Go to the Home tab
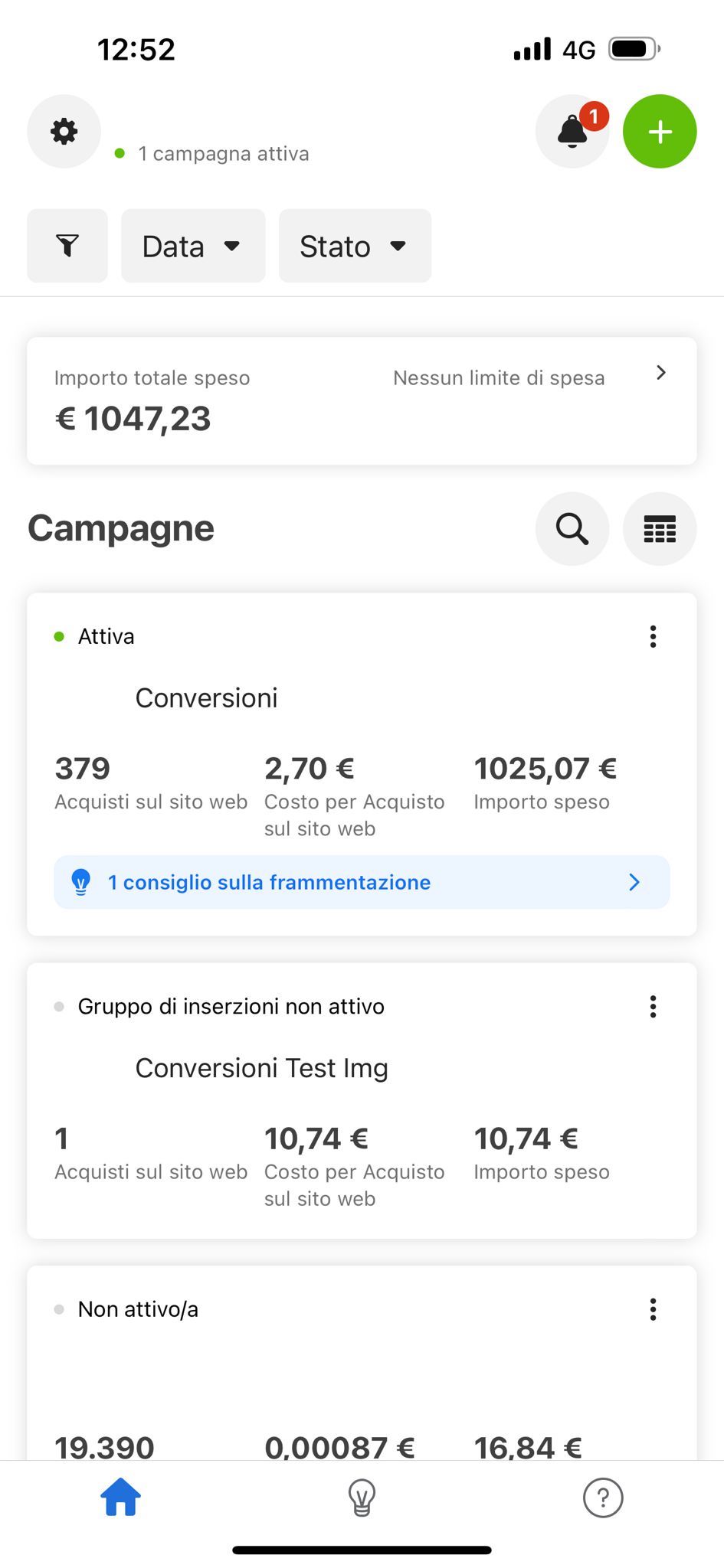The width and height of the screenshot is (724, 1568). (x=121, y=1498)
